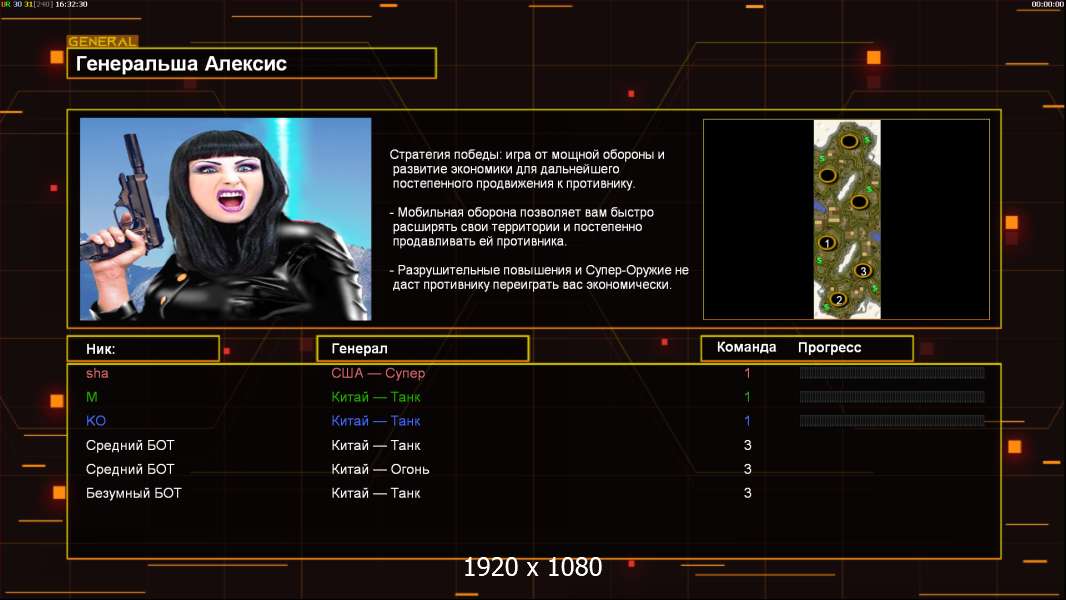Select 'Безумный БОТ' player row name
This screenshot has width=1066, height=600.
[x=134, y=493]
